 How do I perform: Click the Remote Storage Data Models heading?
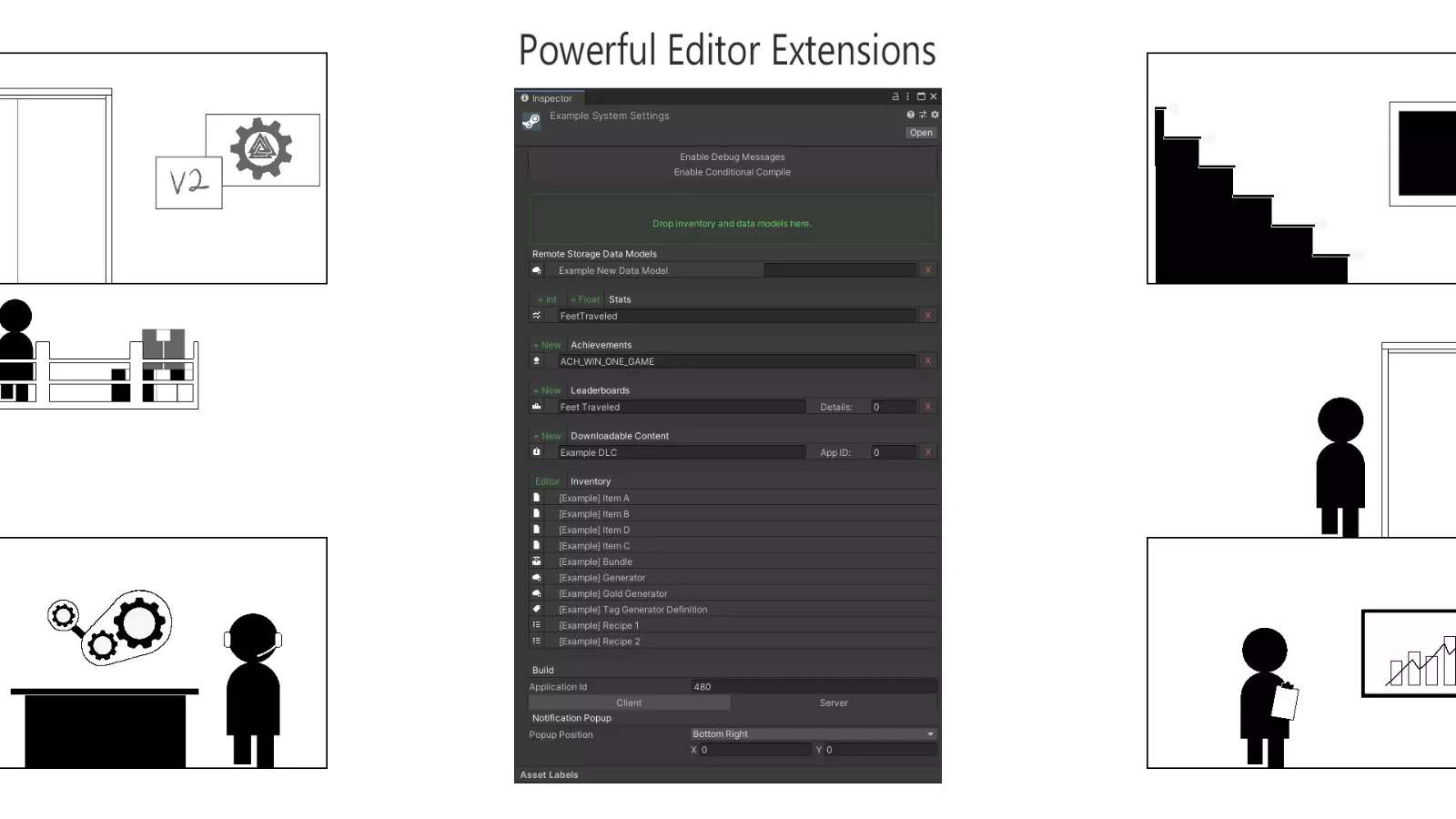594,254
